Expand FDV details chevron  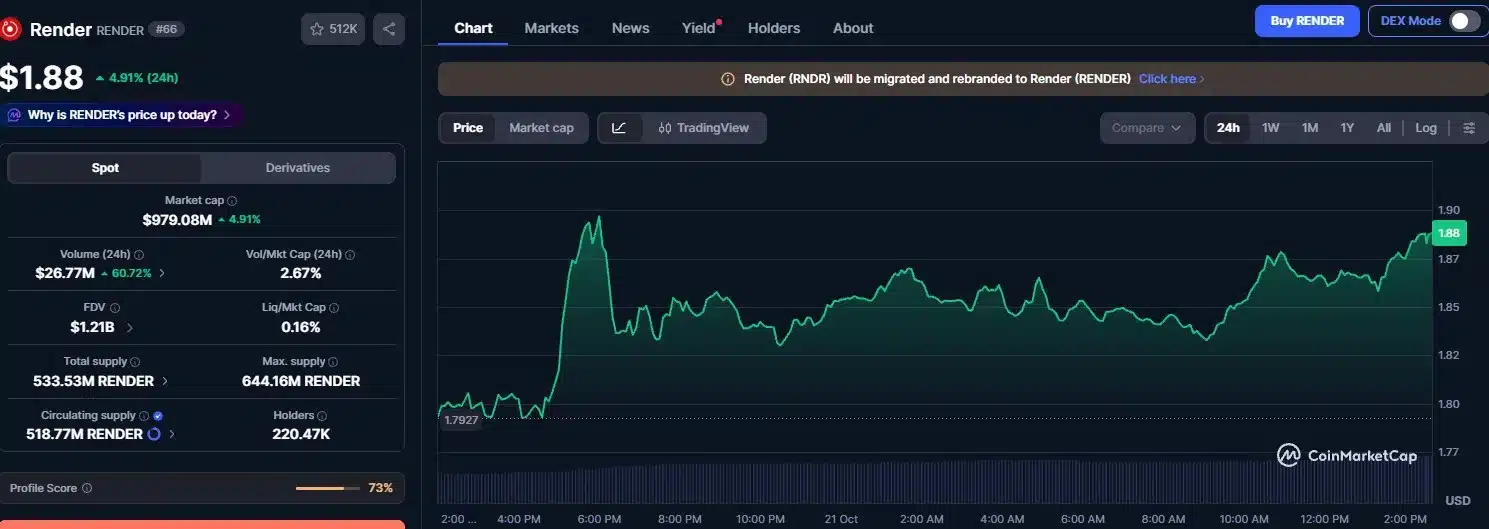coord(130,327)
